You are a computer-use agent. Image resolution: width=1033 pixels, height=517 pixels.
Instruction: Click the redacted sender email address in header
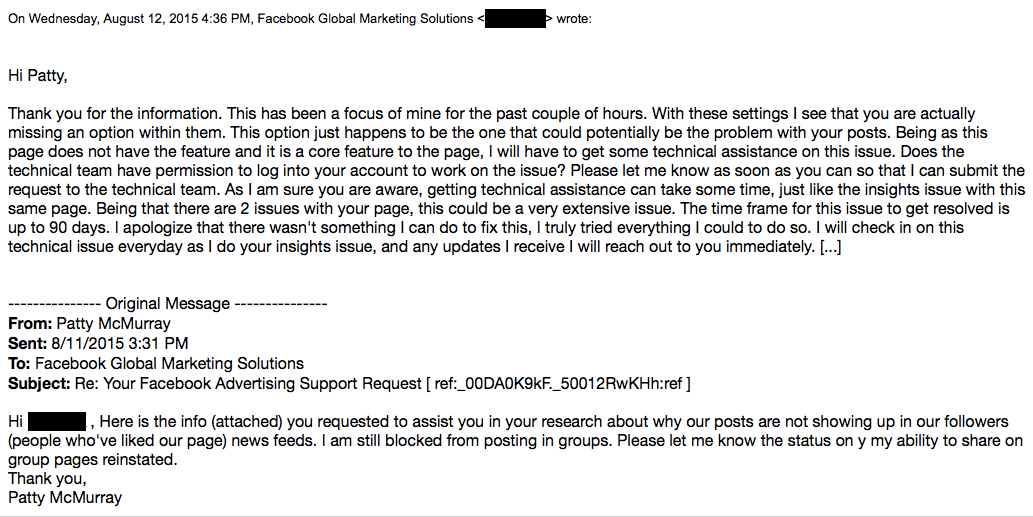515,18
